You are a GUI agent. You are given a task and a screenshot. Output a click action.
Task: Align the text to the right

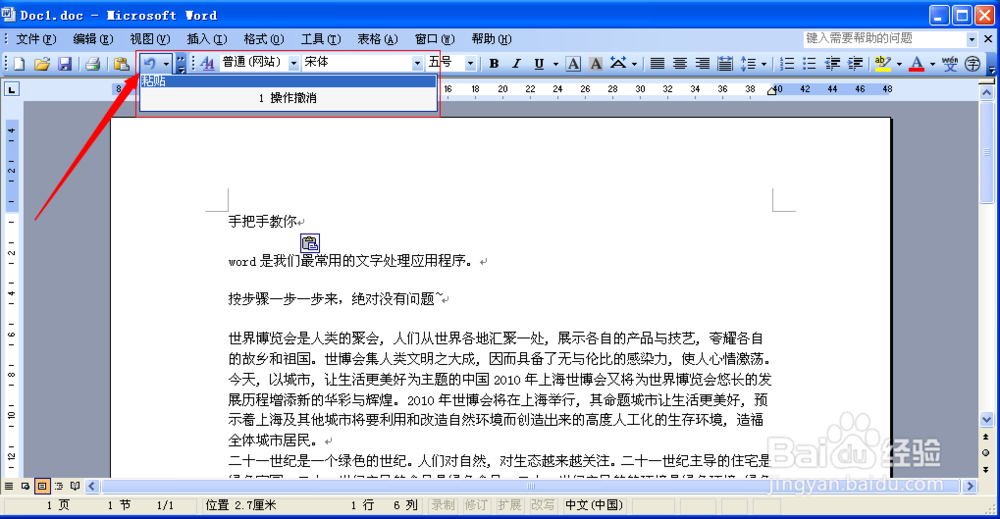[702, 64]
